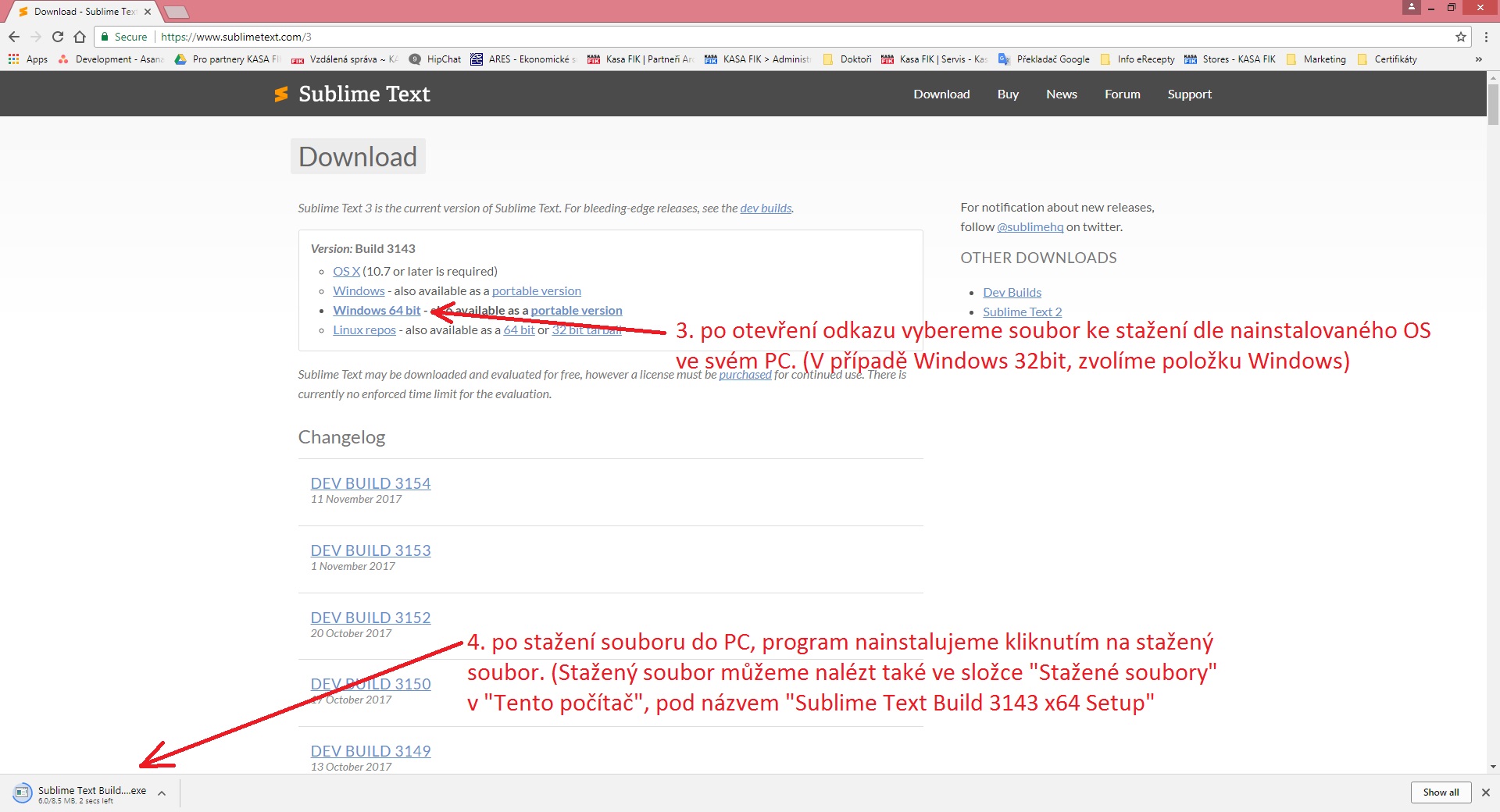Open DEV BUILD 3149 changelog
This screenshot has height=812, width=1500.
point(370,751)
